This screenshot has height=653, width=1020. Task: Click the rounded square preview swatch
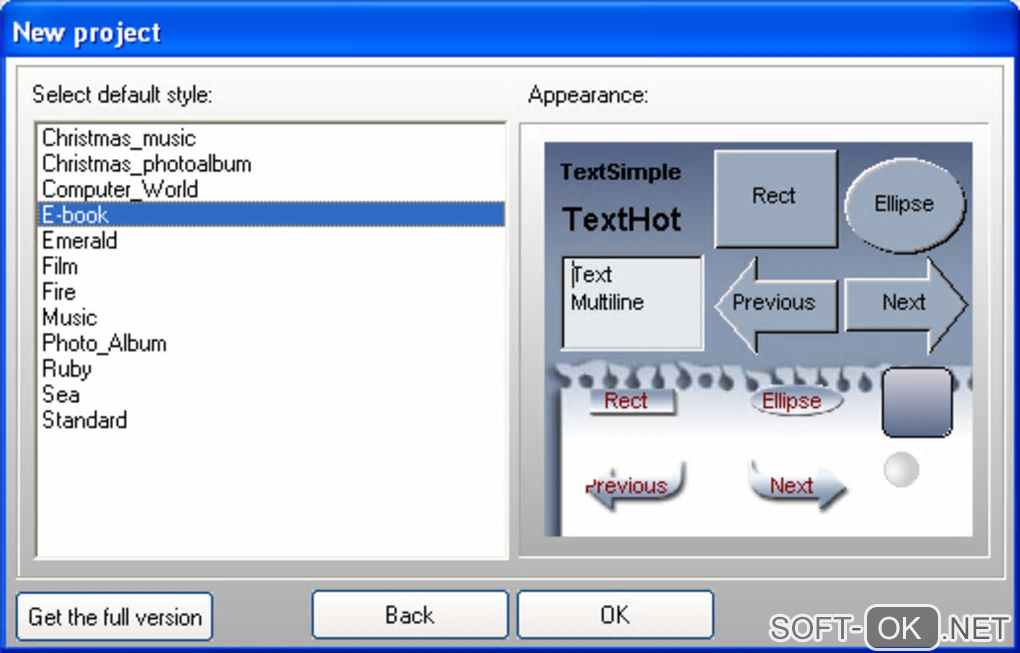917,402
